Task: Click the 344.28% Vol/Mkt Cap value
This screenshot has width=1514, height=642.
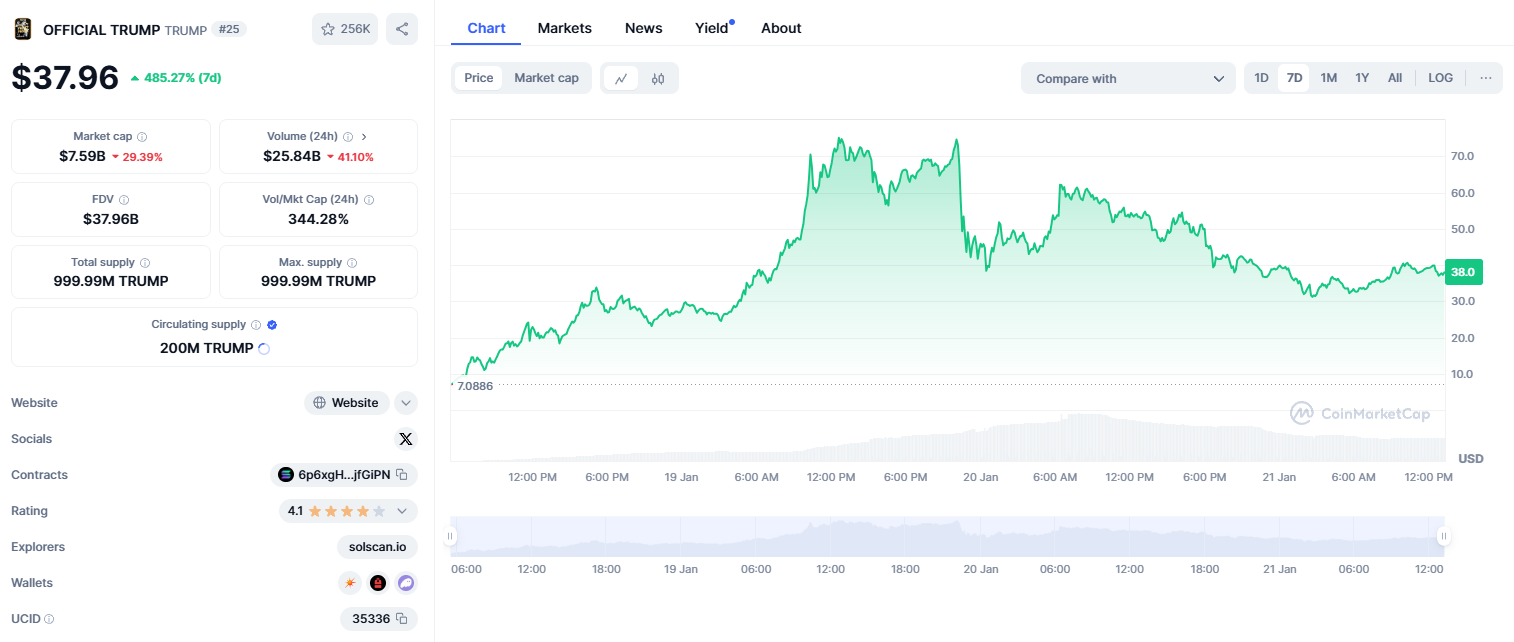Action: (319, 219)
